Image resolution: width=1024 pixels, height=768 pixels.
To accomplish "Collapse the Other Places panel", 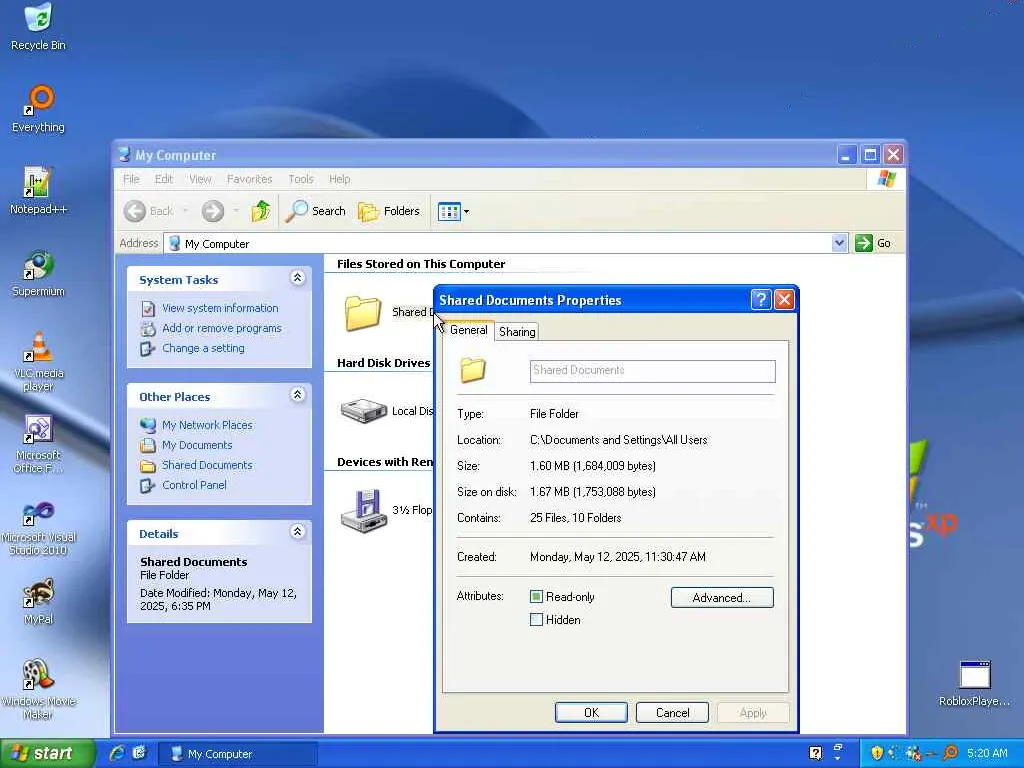I will tap(297, 395).
